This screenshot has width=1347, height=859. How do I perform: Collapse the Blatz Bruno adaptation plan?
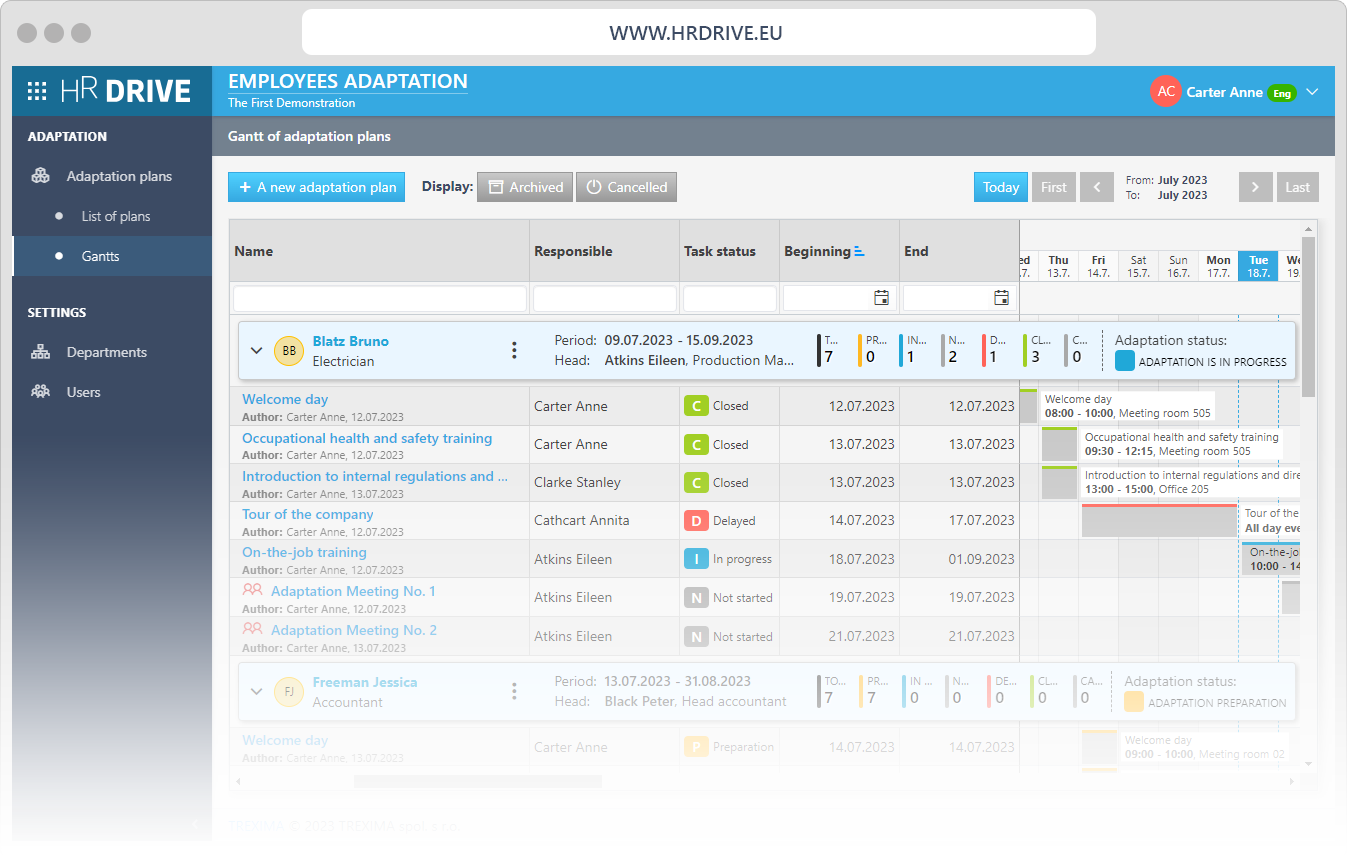256,350
